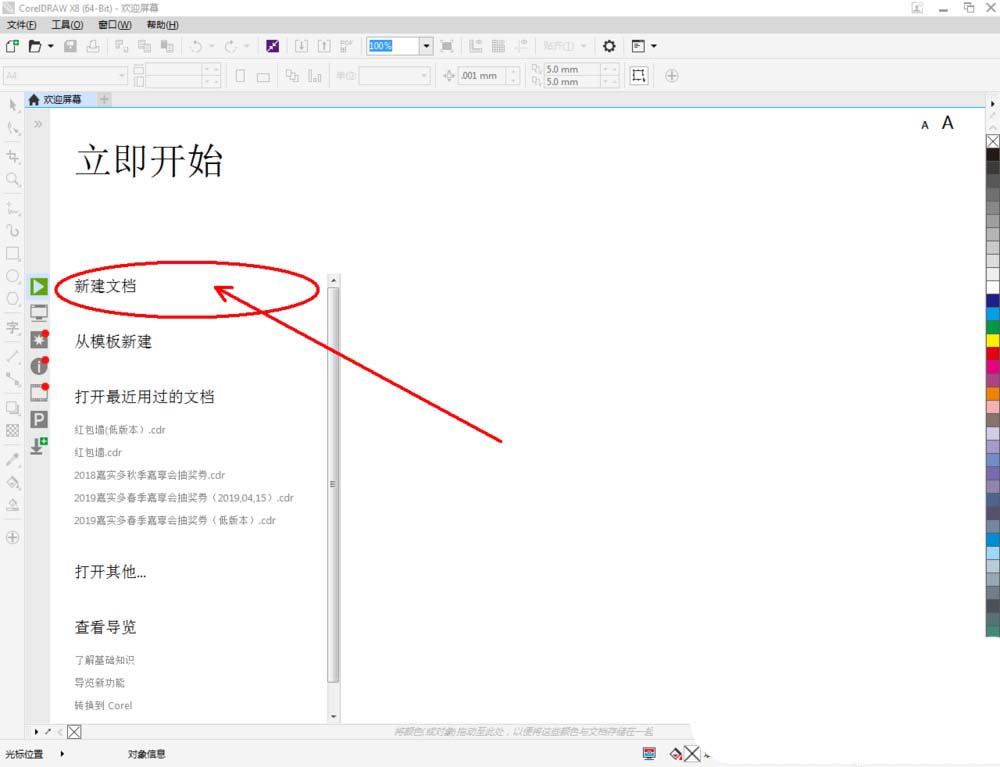Open recent file 红包墙.cdr
1000x767 pixels.
point(98,452)
